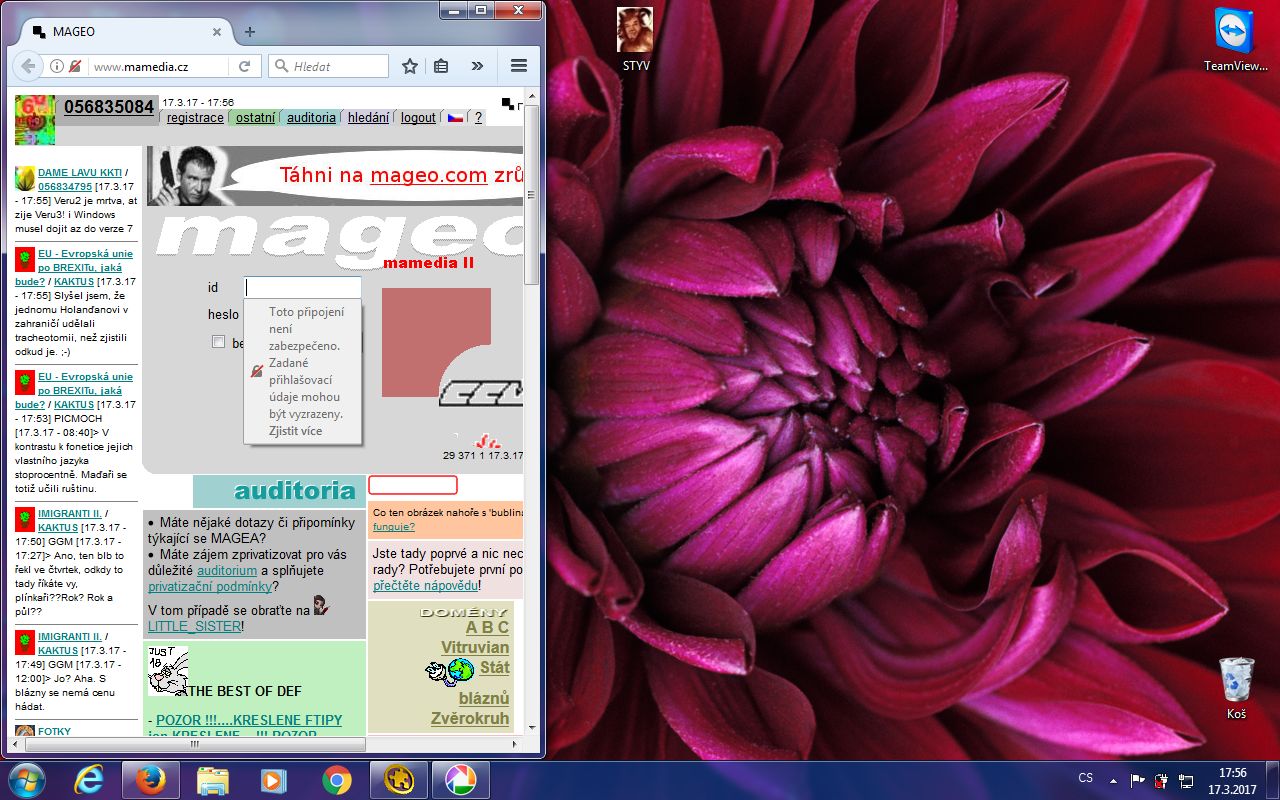Open the Windows Start menu

click(x=27, y=780)
